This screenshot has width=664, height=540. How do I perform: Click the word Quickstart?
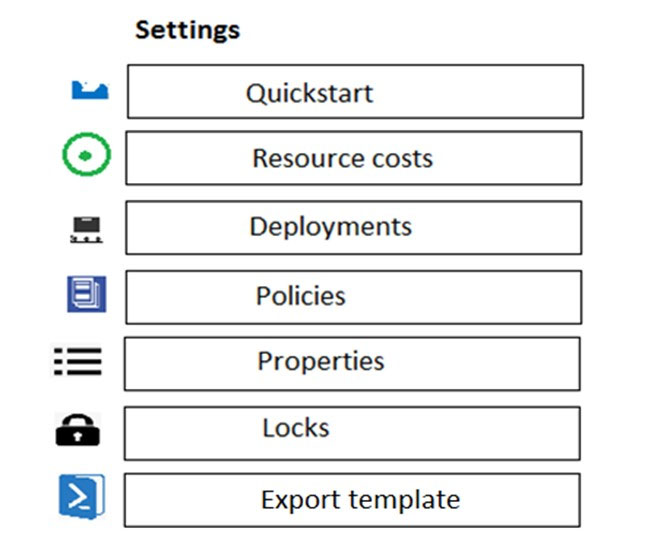click(310, 93)
